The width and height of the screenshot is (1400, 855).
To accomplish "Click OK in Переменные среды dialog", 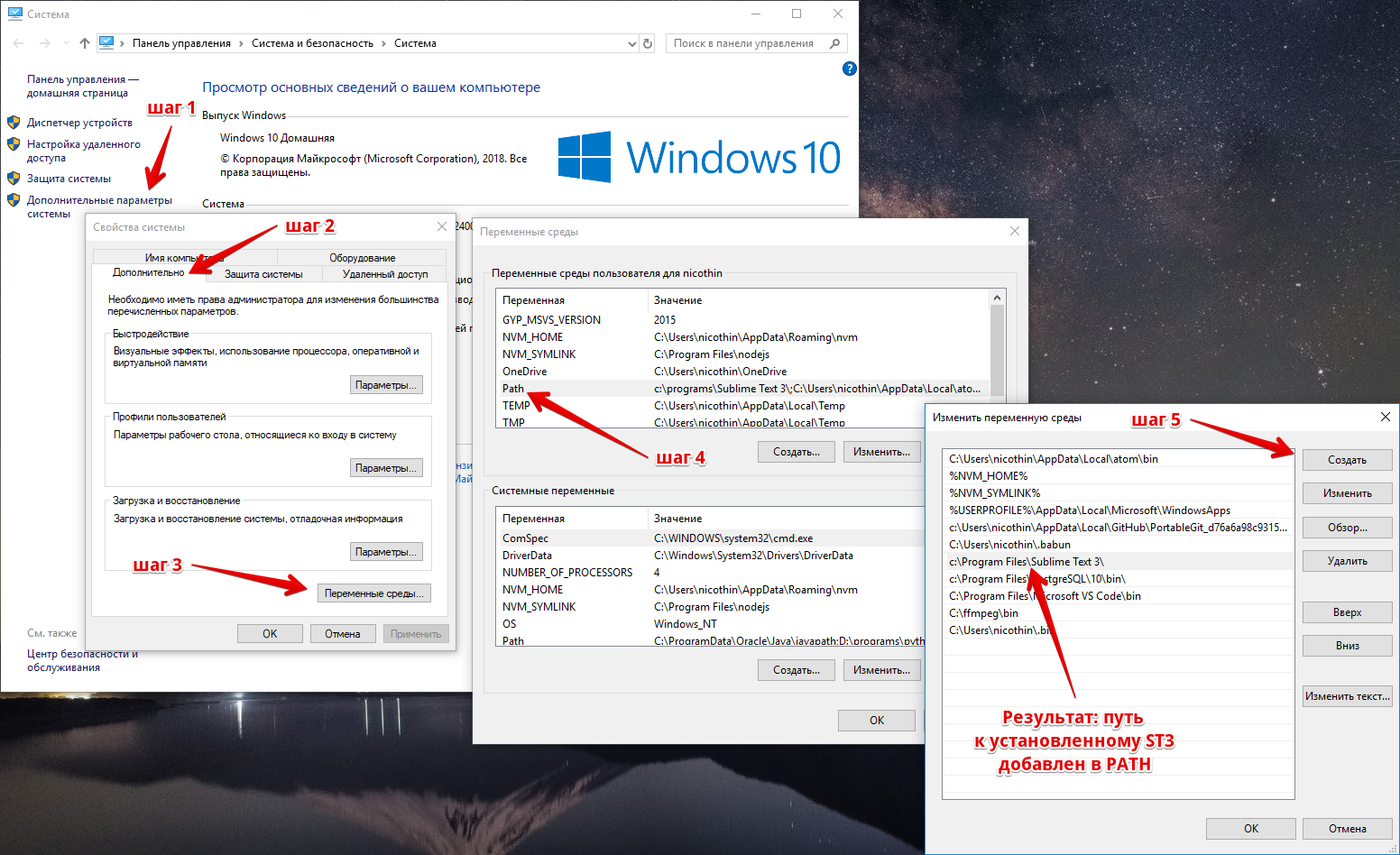I will [x=877, y=721].
